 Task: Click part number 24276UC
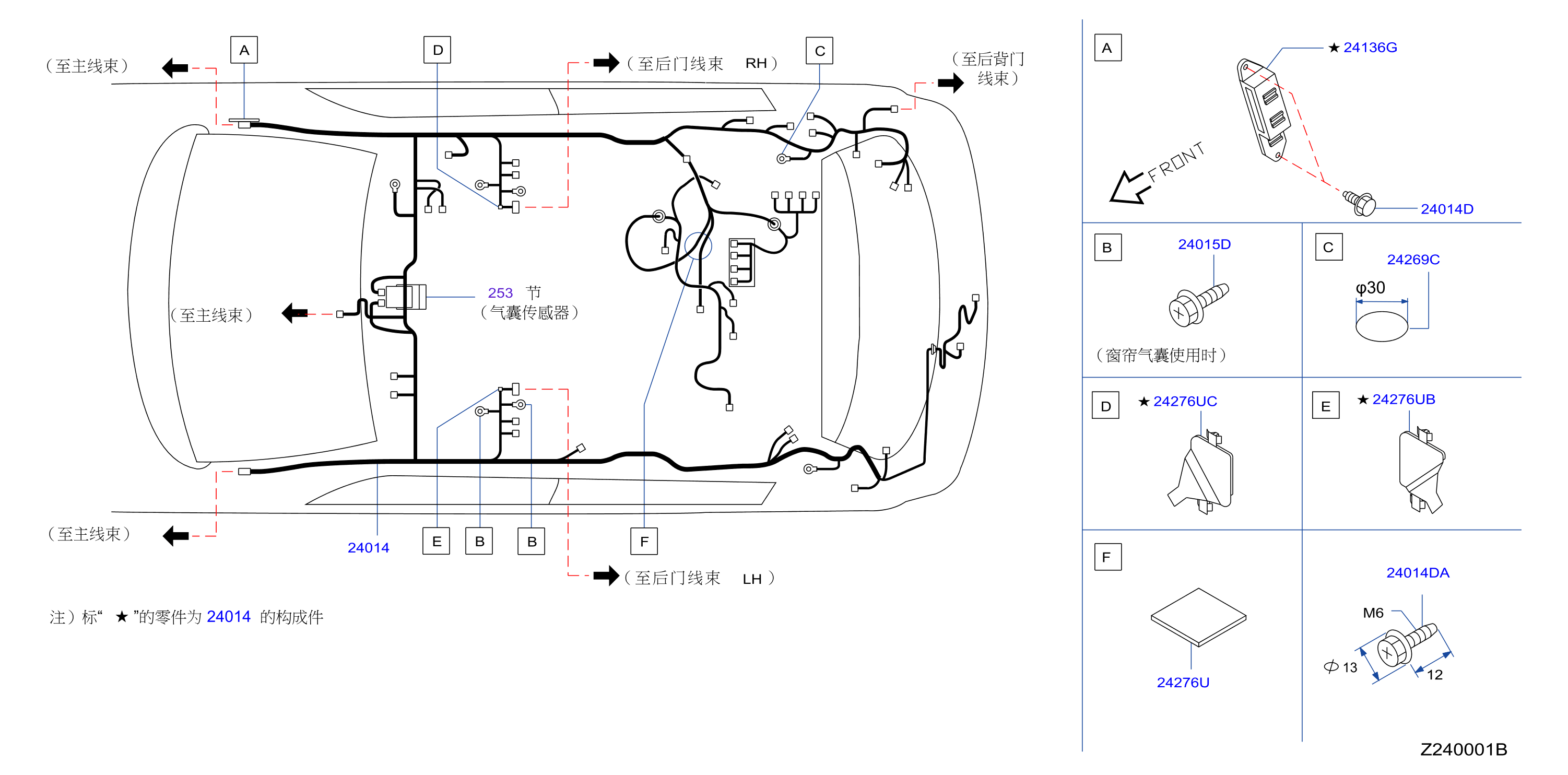(x=1185, y=402)
